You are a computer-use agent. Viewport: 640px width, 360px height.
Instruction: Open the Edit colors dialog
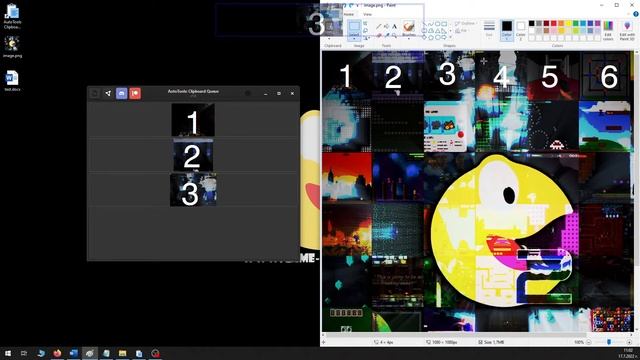[608, 30]
